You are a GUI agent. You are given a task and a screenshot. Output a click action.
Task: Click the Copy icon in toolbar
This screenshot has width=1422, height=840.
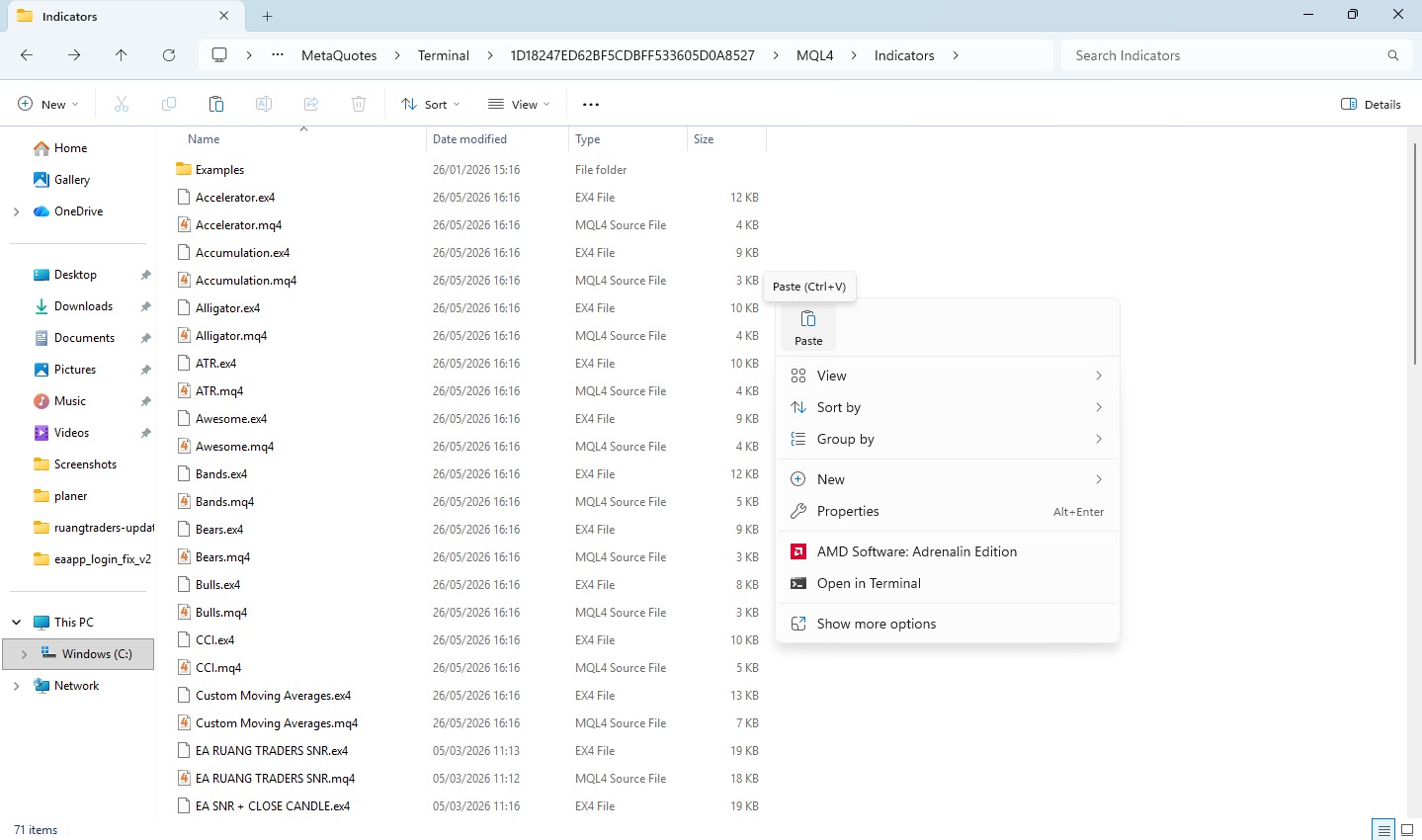pos(169,104)
